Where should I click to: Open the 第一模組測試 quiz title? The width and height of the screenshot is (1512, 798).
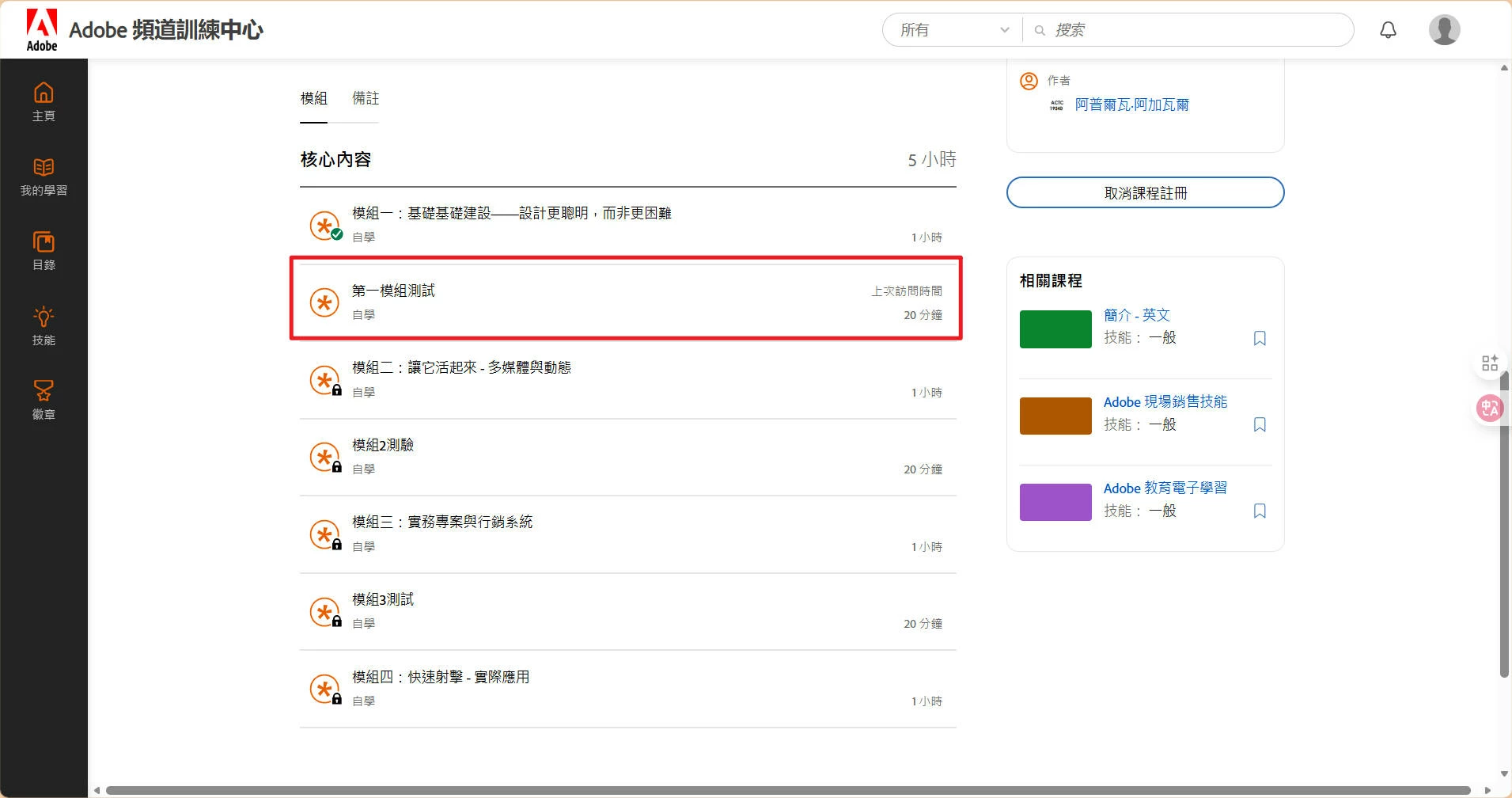(x=393, y=291)
